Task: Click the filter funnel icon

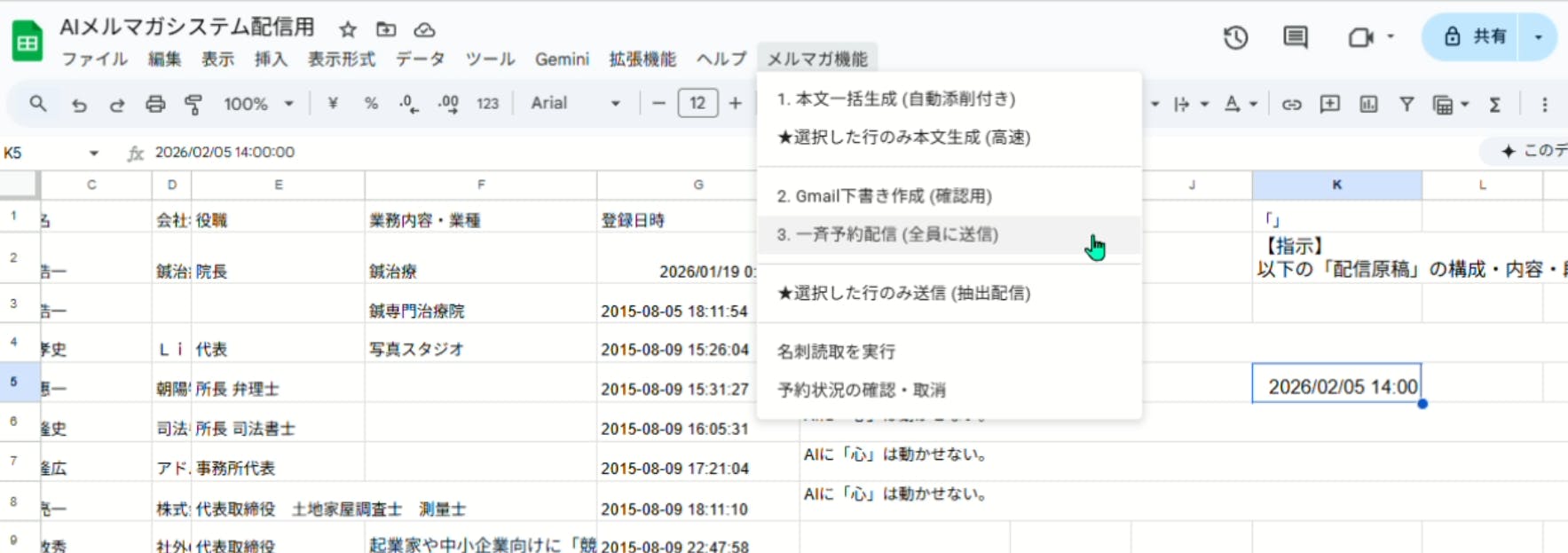Action: click(x=1406, y=104)
